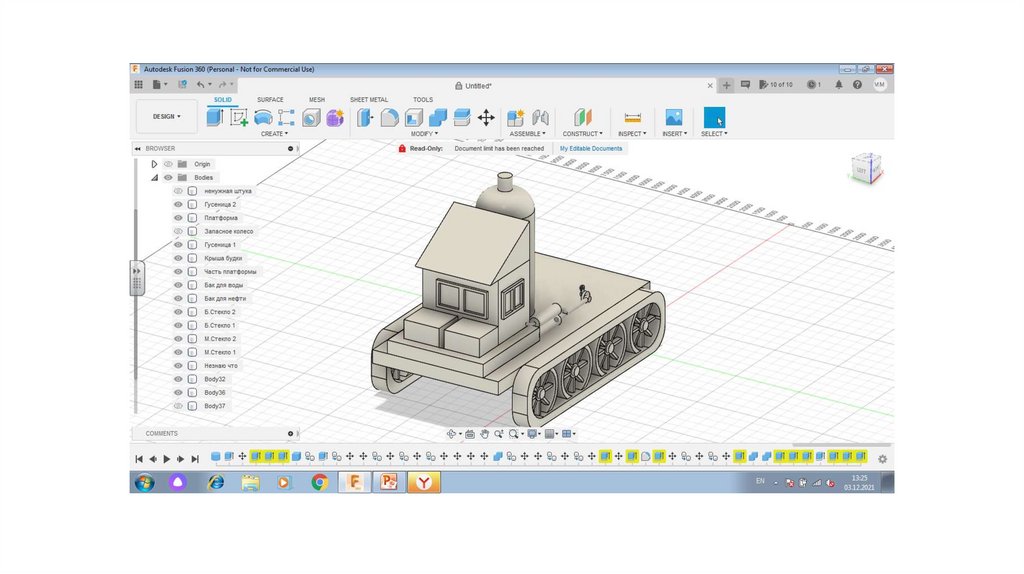The width and height of the screenshot is (1024, 574).
Task: Collapse the Bodies folder
Action: 154,177
